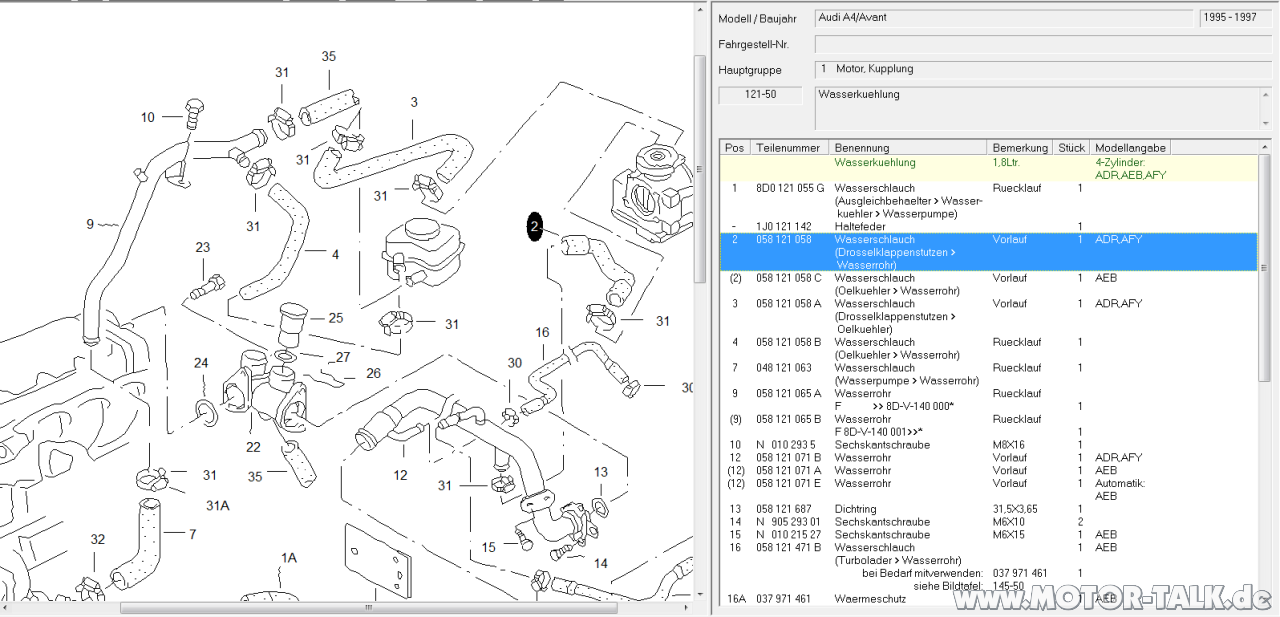Click part callout 22 on the drawing
Screen dimensions: 1280x617
253,447
